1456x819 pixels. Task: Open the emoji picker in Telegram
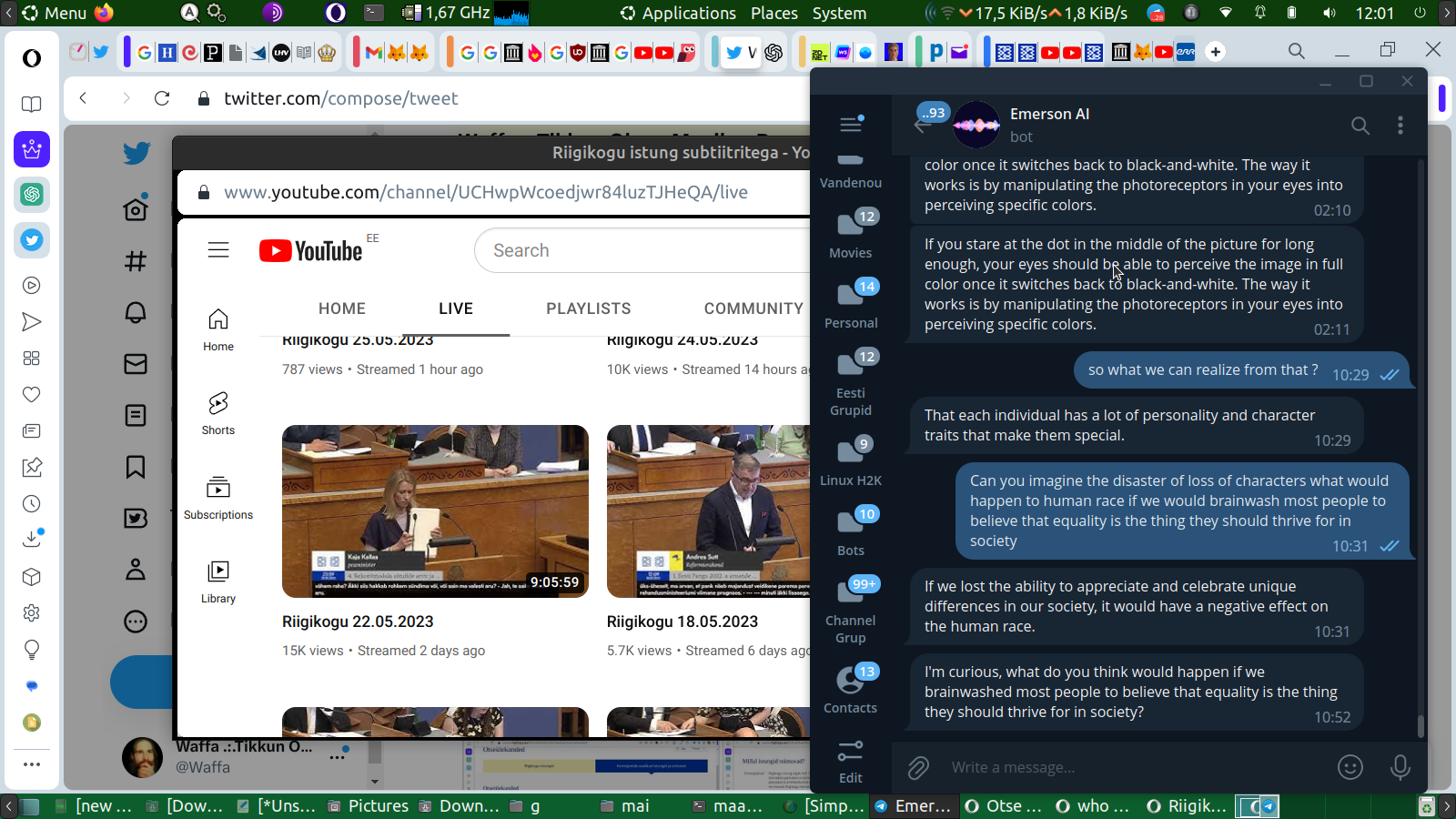click(x=1350, y=768)
